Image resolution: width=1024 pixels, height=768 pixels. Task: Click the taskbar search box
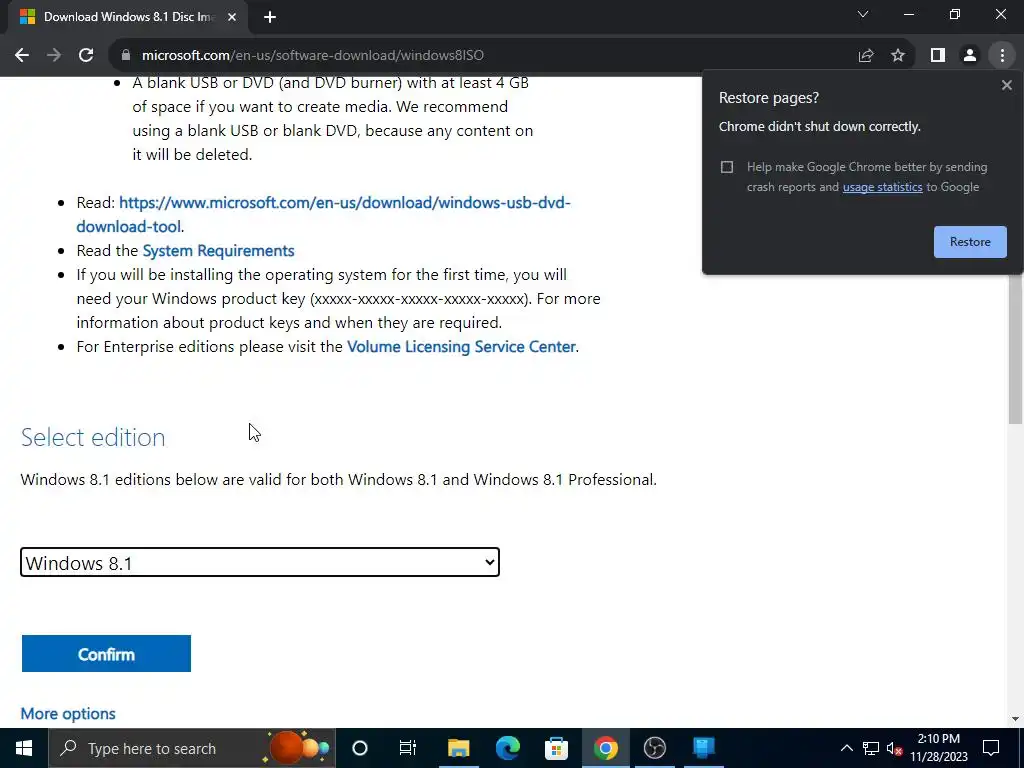(x=192, y=748)
